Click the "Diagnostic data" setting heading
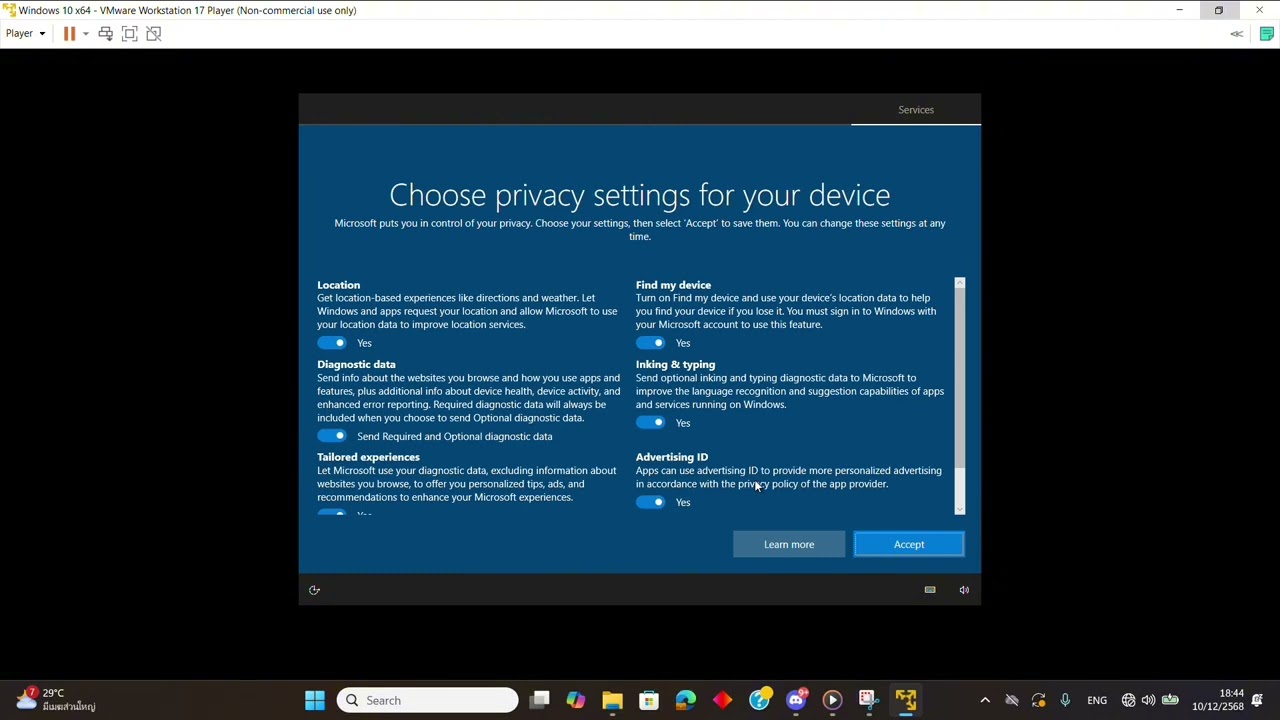1280x720 pixels. [x=356, y=364]
